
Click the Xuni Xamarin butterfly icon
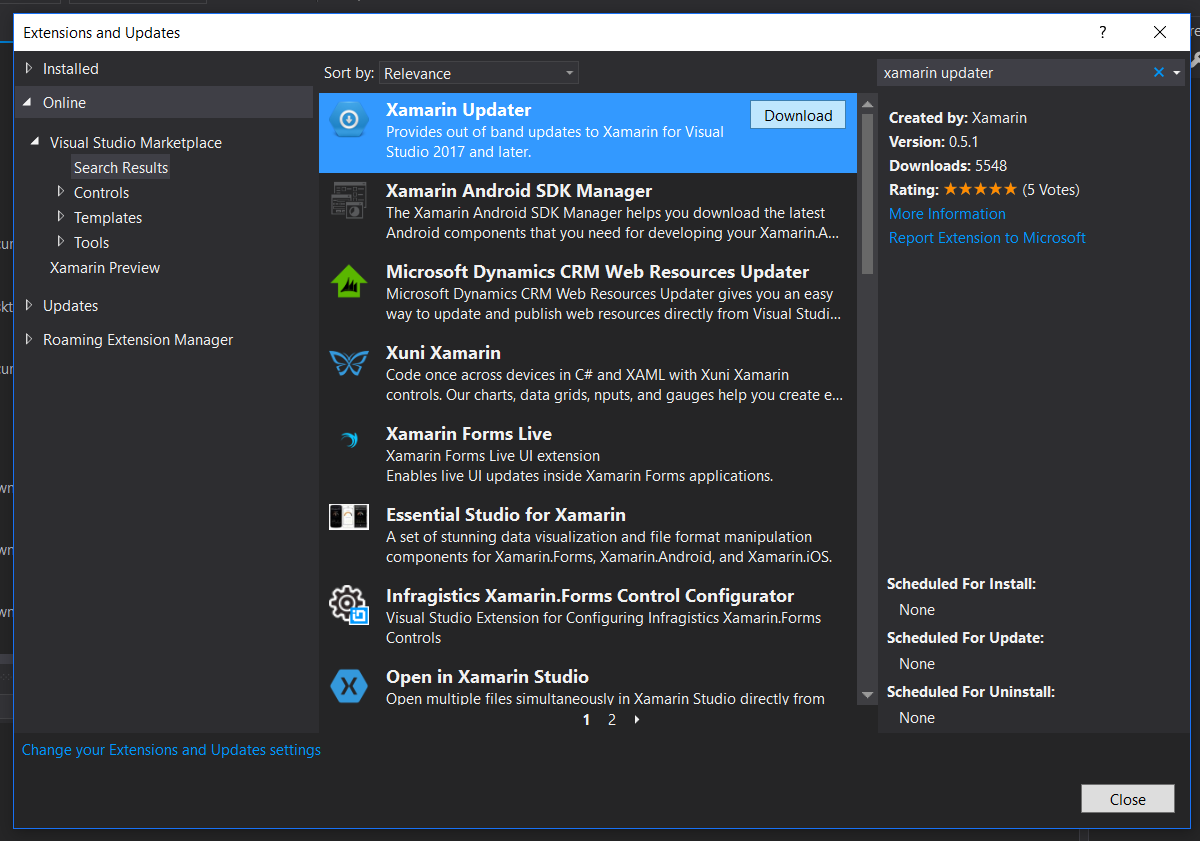pyautogui.click(x=349, y=363)
